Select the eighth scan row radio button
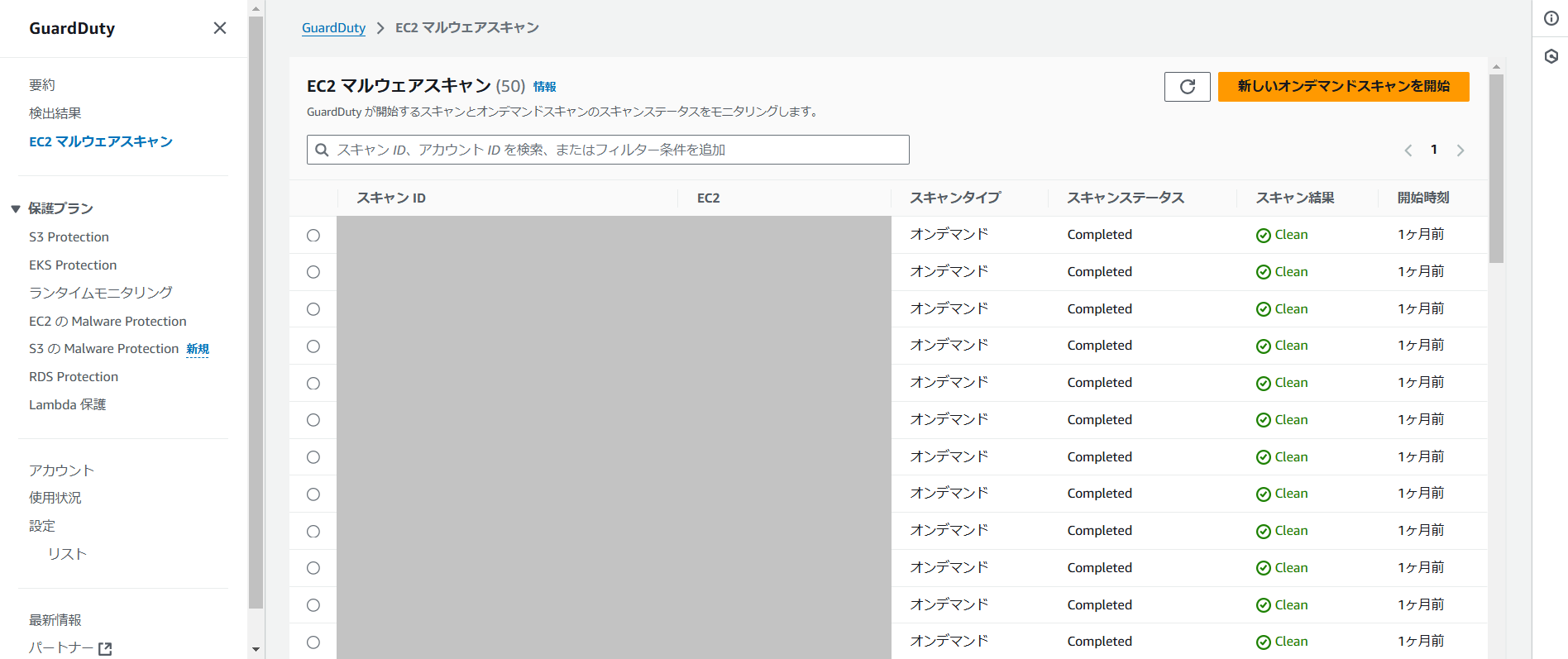The width and height of the screenshot is (1568, 659). (x=313, y=494)
